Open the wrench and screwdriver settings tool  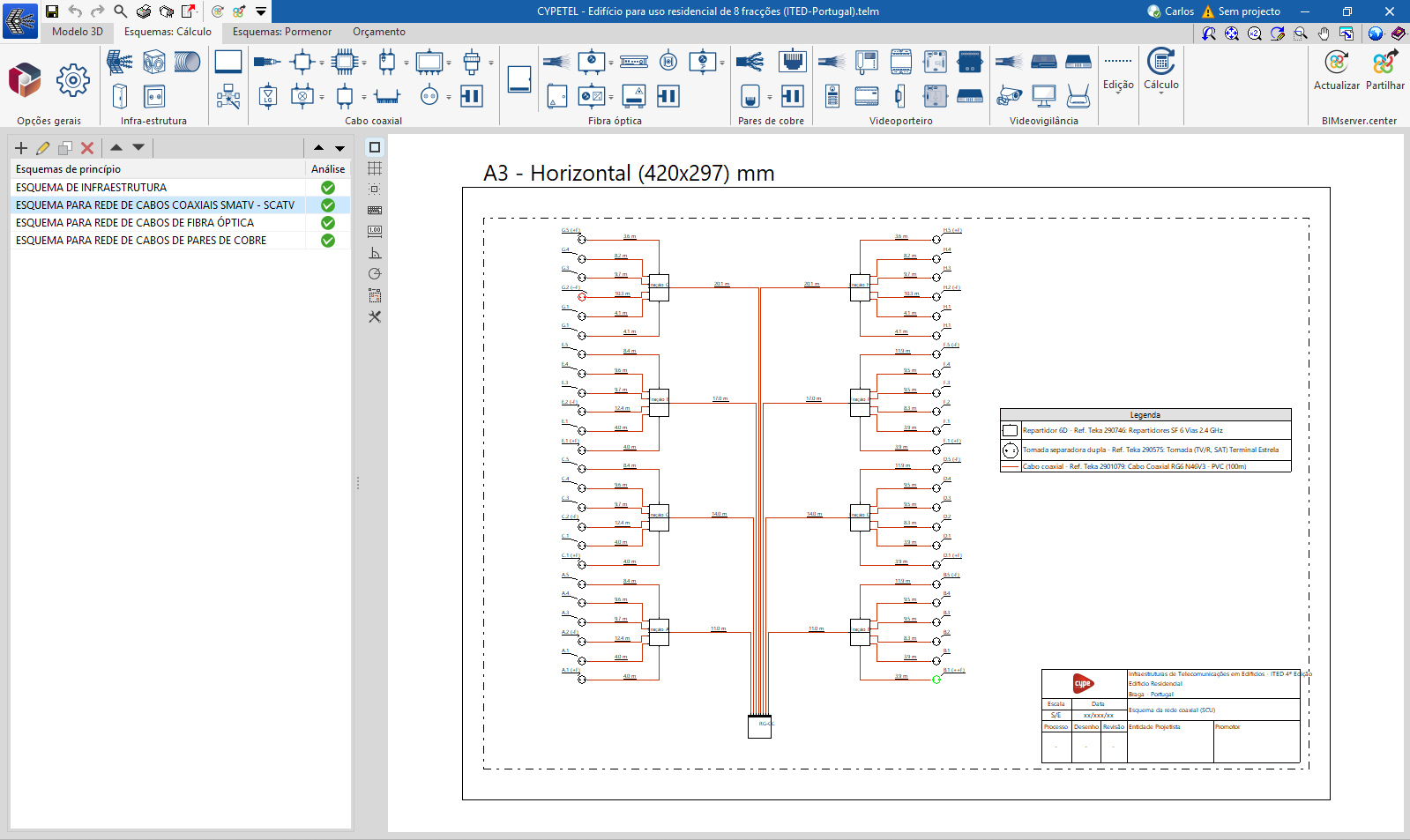(375, 316)
